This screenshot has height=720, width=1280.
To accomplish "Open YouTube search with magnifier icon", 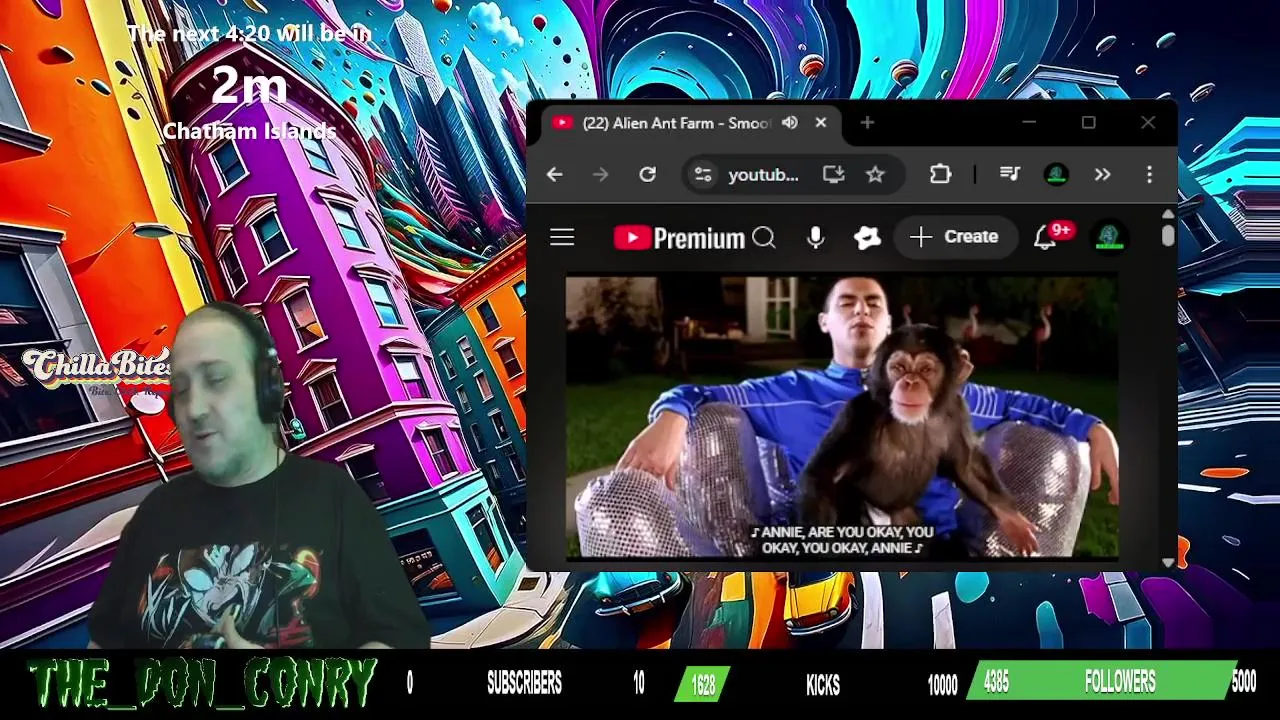I will tap(764, 238).
